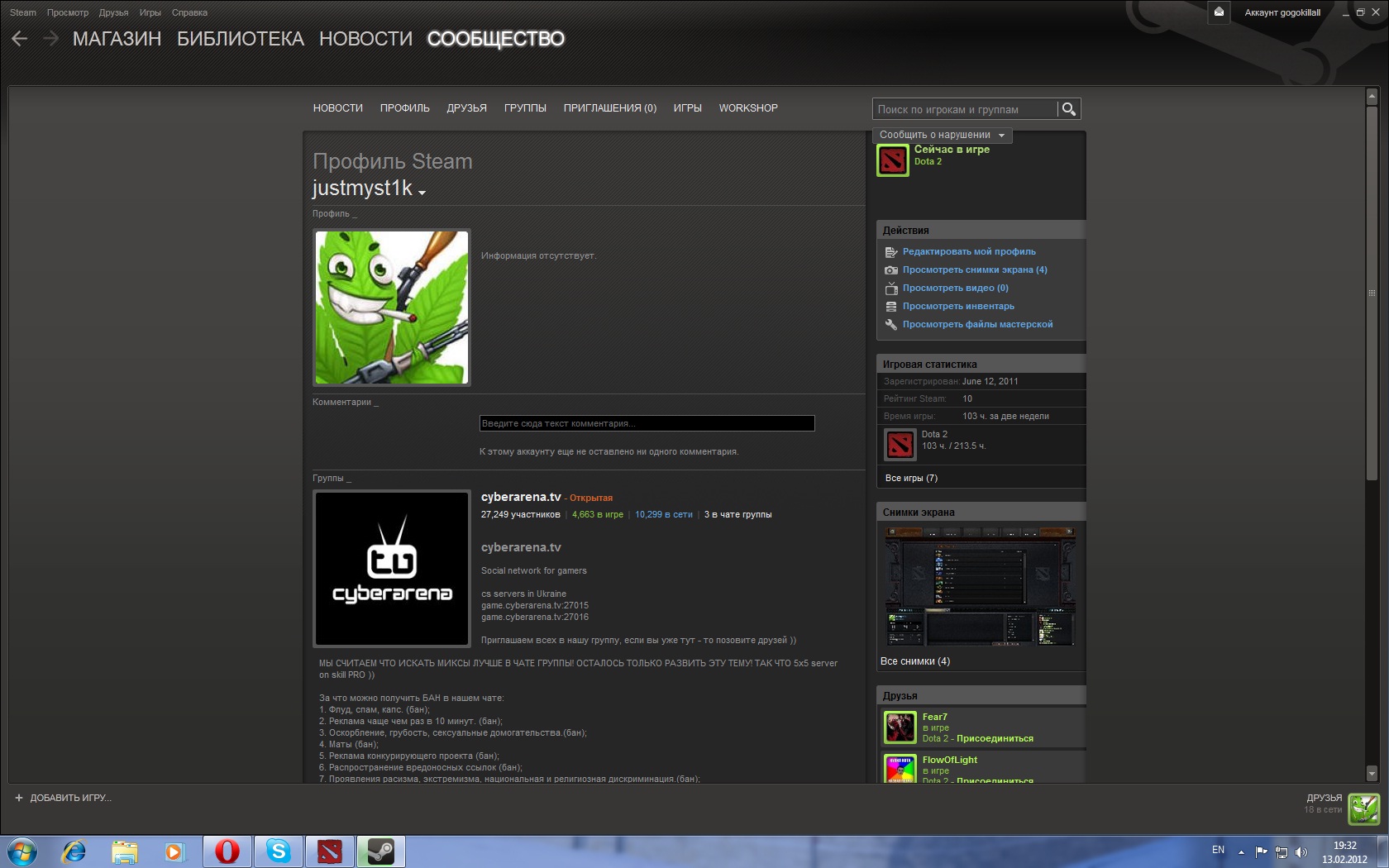Open Windows Explorer from taskbar
Screen dimensions: 1389x868
124,851
